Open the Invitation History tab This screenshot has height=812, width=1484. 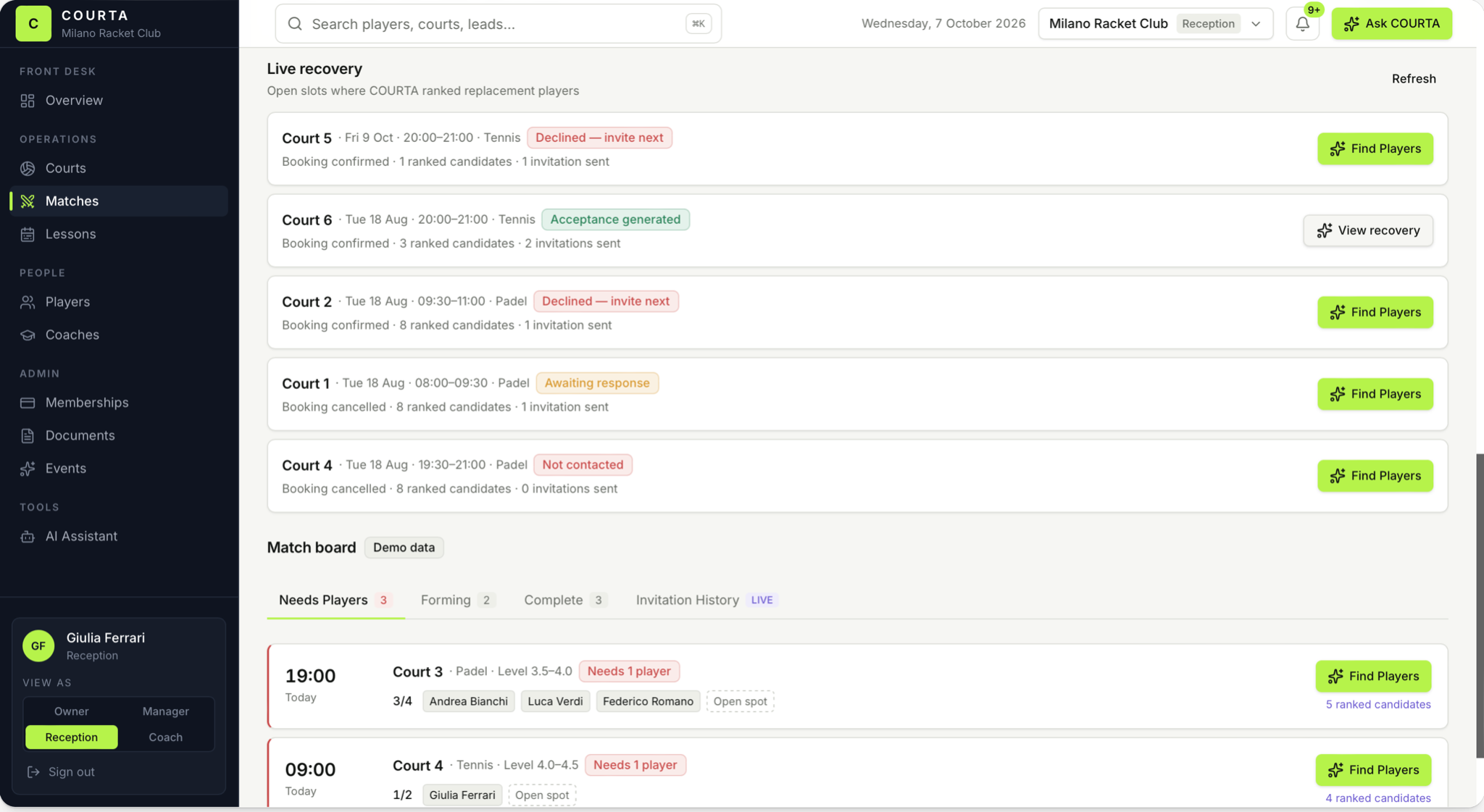click(706, 600)
